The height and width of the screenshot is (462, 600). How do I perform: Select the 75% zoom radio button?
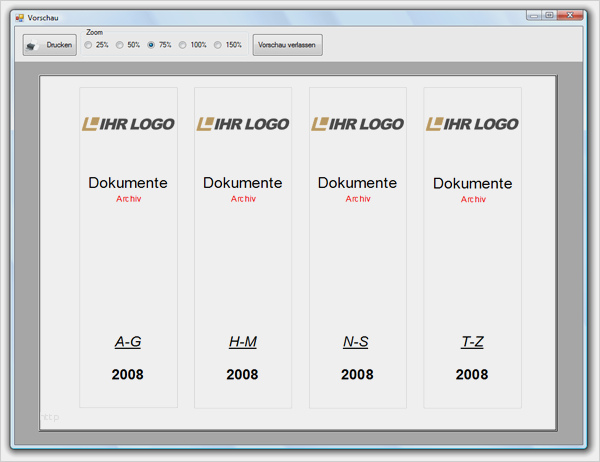151,45
